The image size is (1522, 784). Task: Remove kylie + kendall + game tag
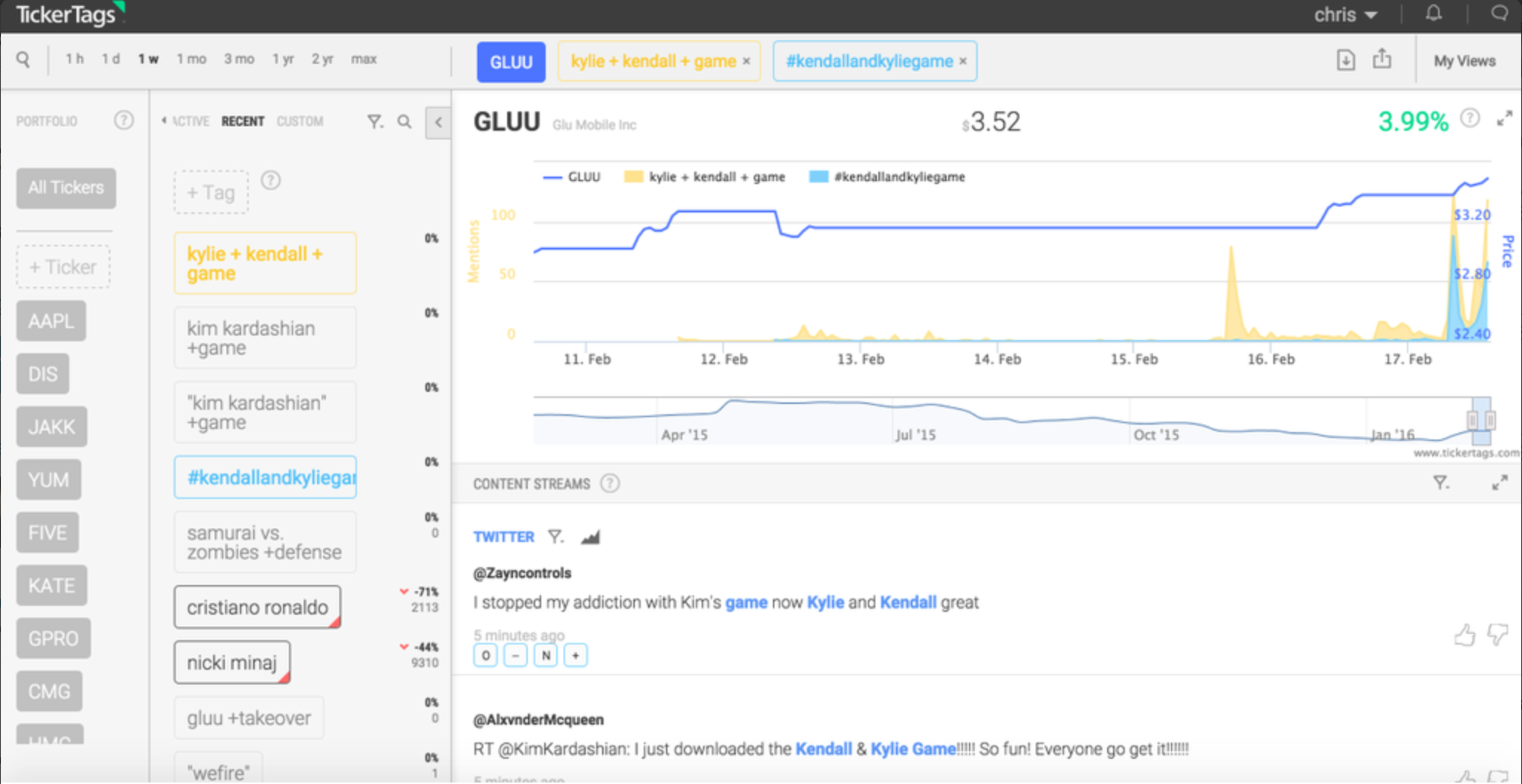746,62
